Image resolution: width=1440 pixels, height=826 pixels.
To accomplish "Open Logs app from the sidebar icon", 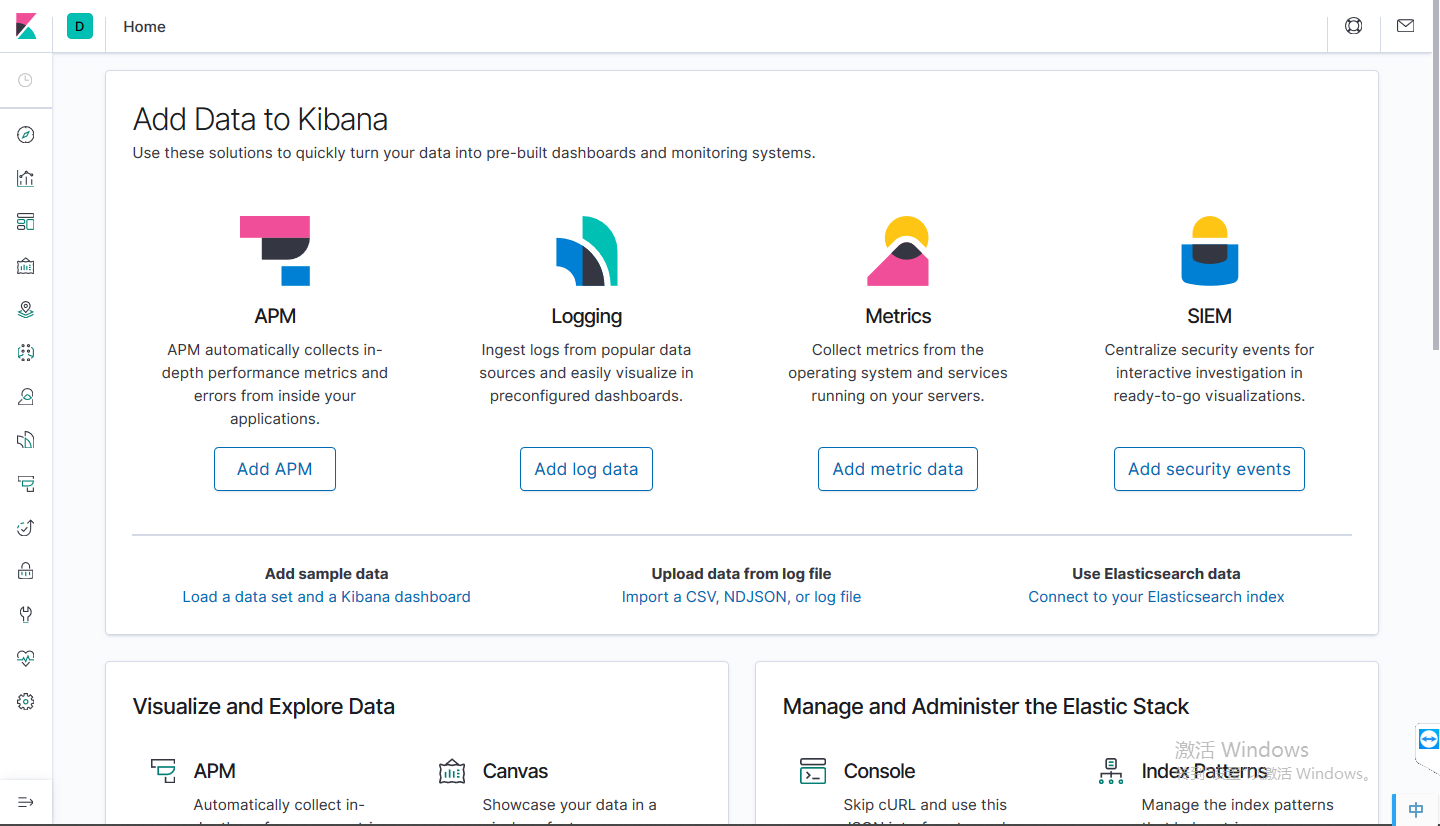I will point(26,440).
